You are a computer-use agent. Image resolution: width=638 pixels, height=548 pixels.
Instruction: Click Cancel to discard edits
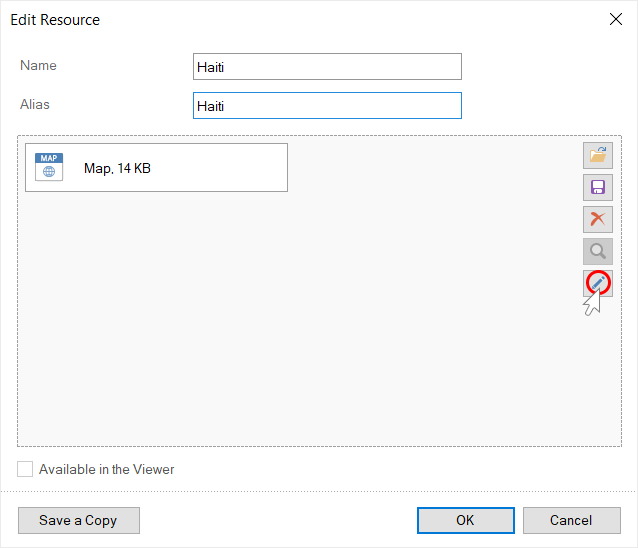571,520
